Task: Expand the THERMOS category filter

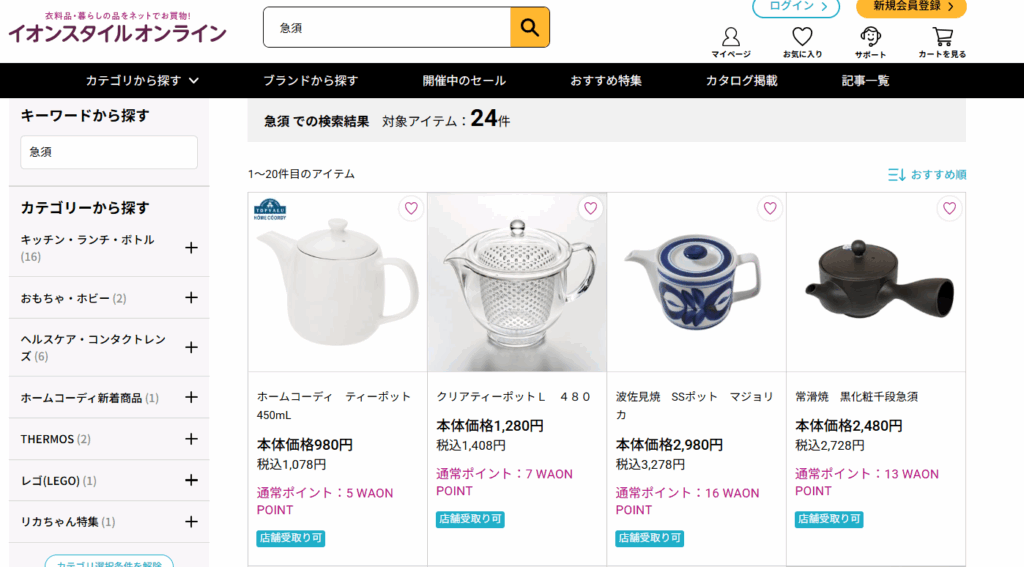Action: click(192, 439)
